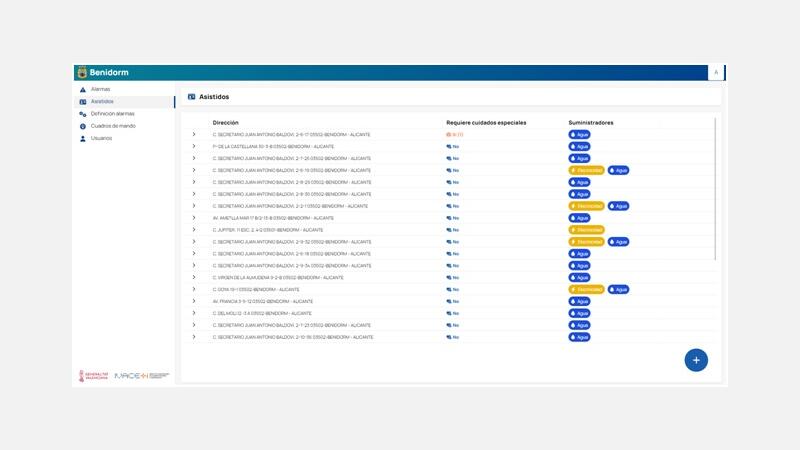This screenshot has height=450, width=800.
Task: Click the Benidorm coat of arms logo
Action: coord(82,72)
